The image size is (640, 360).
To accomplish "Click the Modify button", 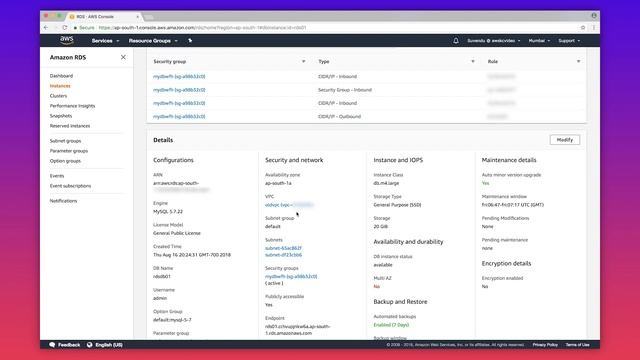I will coord(564,140).
